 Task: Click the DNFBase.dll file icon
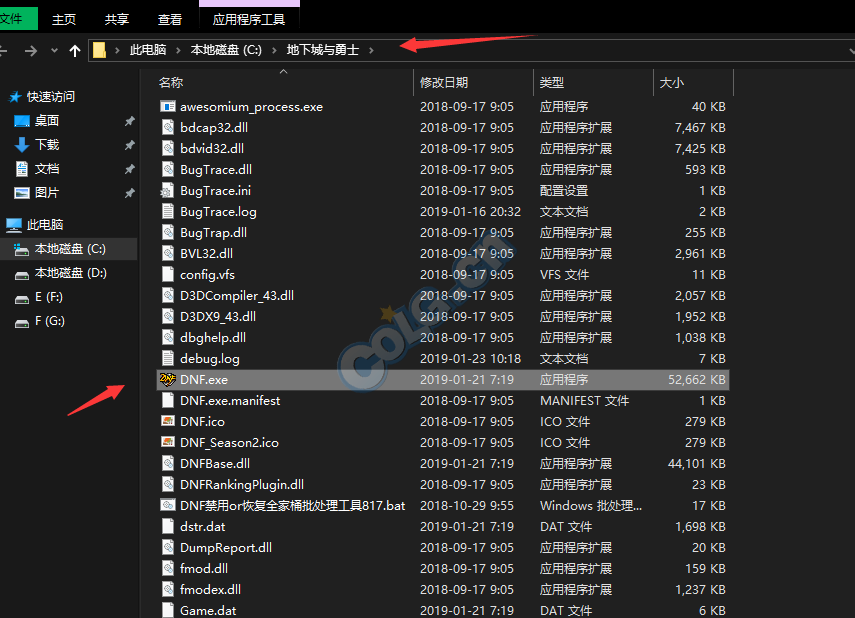(x=167, y=463)
